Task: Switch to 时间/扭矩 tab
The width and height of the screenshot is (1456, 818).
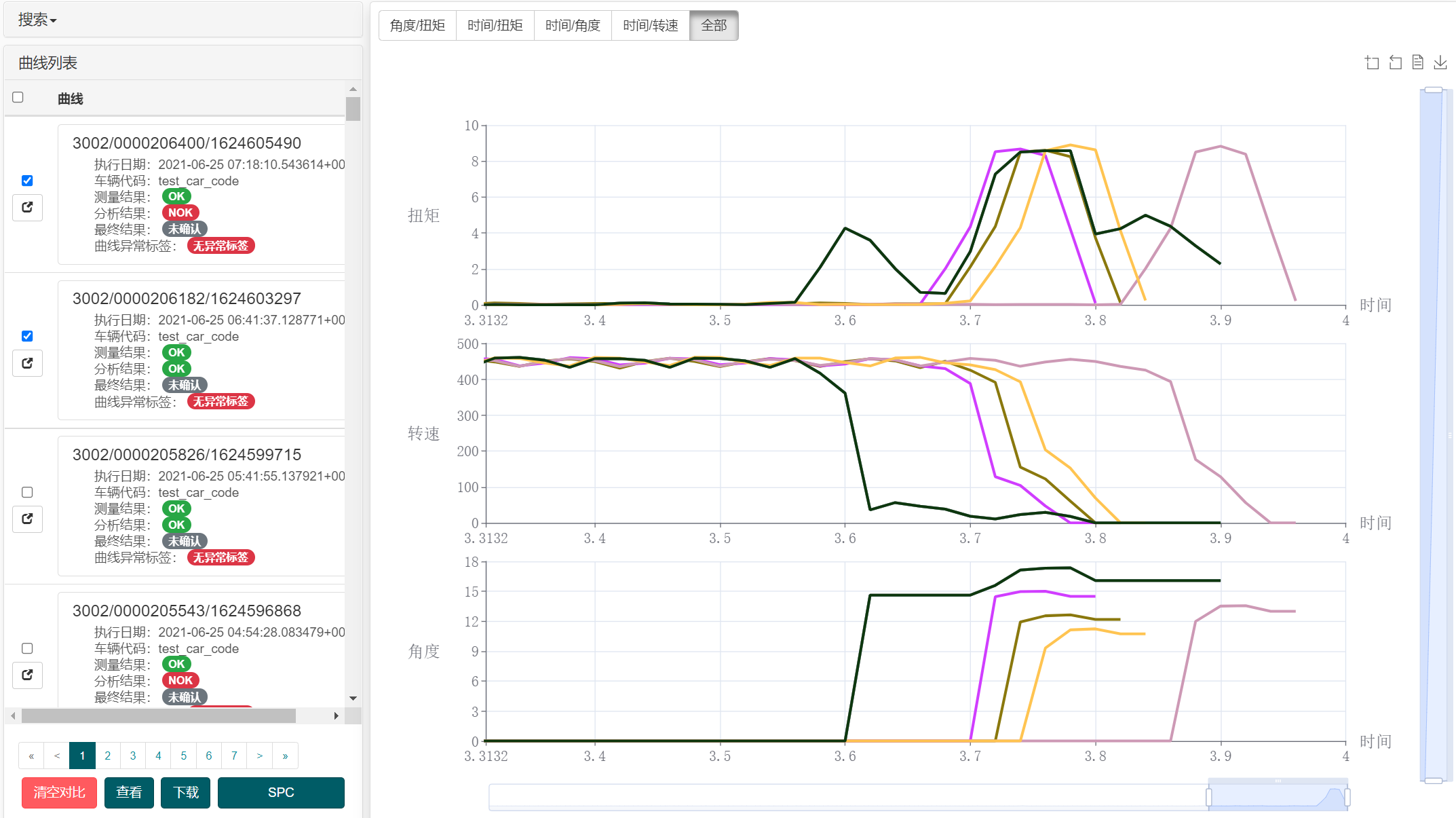Action: (x=495, y=26)
